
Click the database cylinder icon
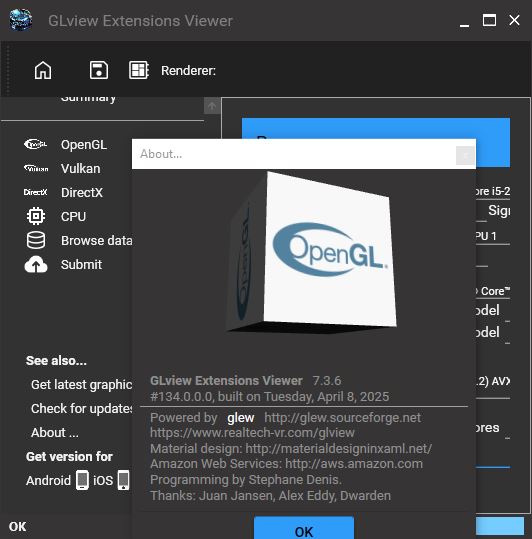click(36, 240)
